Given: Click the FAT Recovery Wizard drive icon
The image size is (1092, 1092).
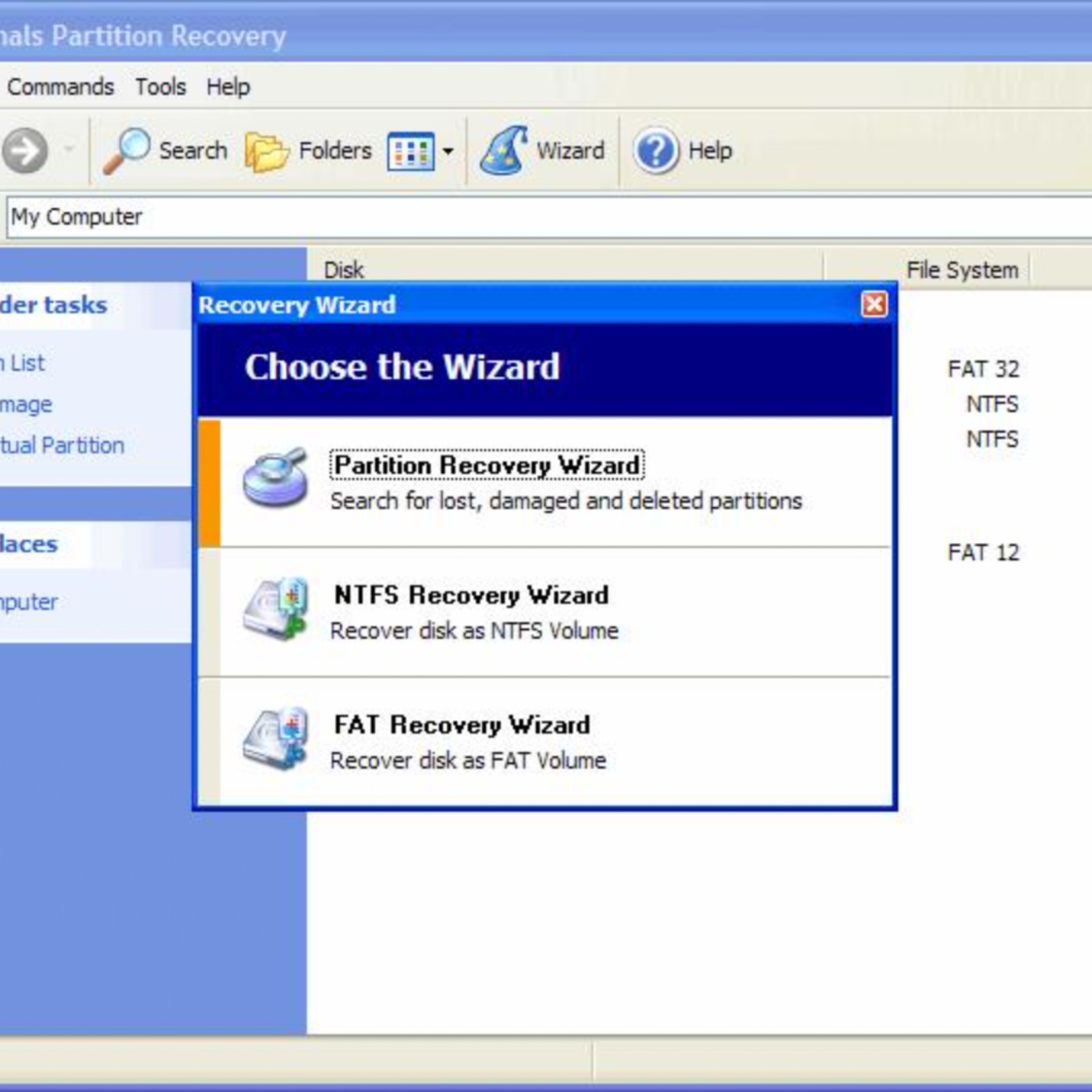Looking at the screenshot, I should pyautogui.click(x=275, y=739).
